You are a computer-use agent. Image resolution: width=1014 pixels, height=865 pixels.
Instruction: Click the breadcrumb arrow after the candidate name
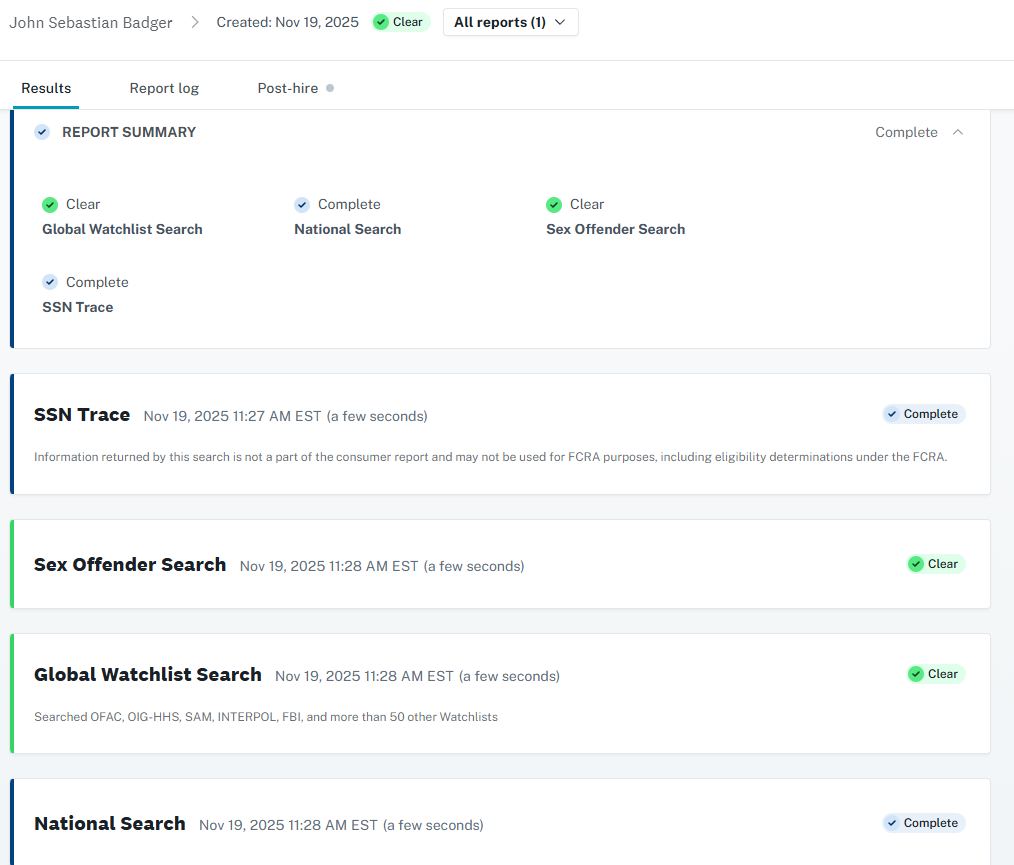[195, 23]
